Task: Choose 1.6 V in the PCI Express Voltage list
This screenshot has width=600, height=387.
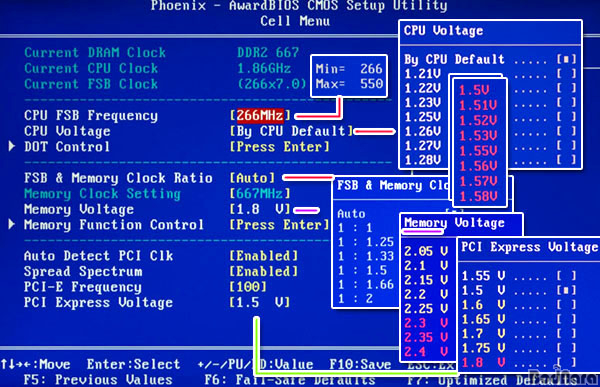Action: [x=483, y=305]
